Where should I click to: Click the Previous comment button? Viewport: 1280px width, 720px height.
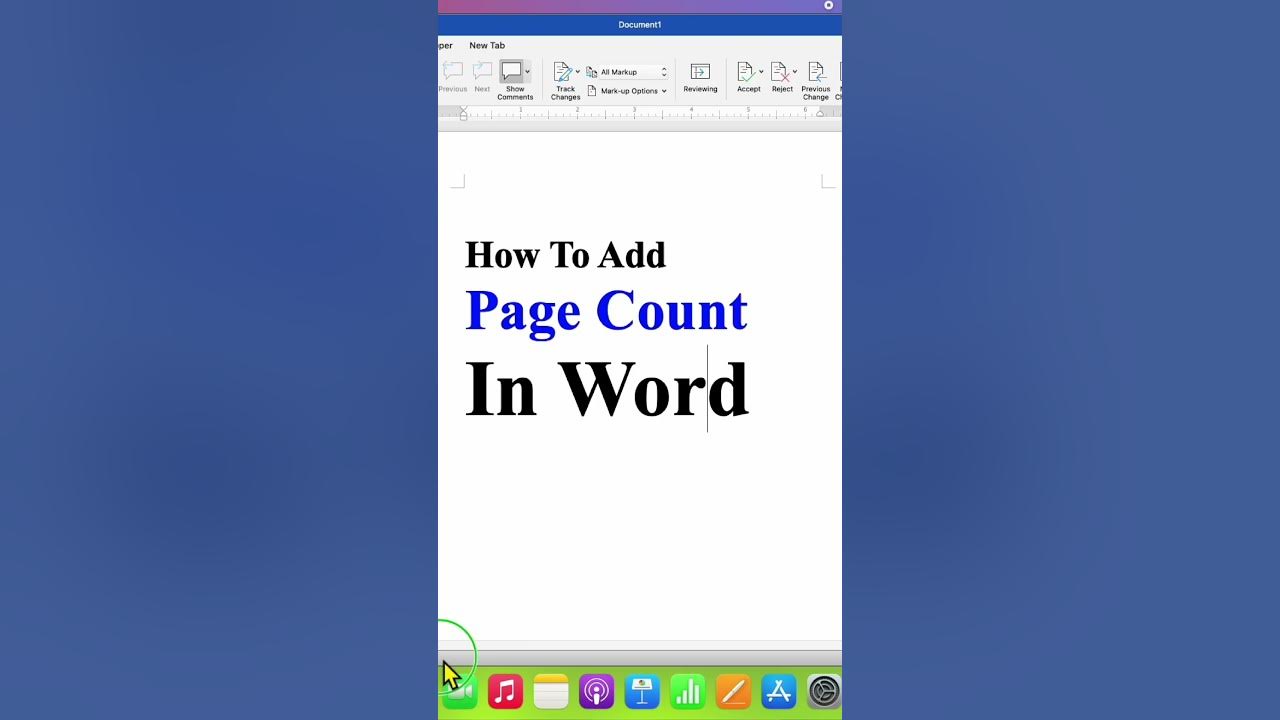click(452, 78)
